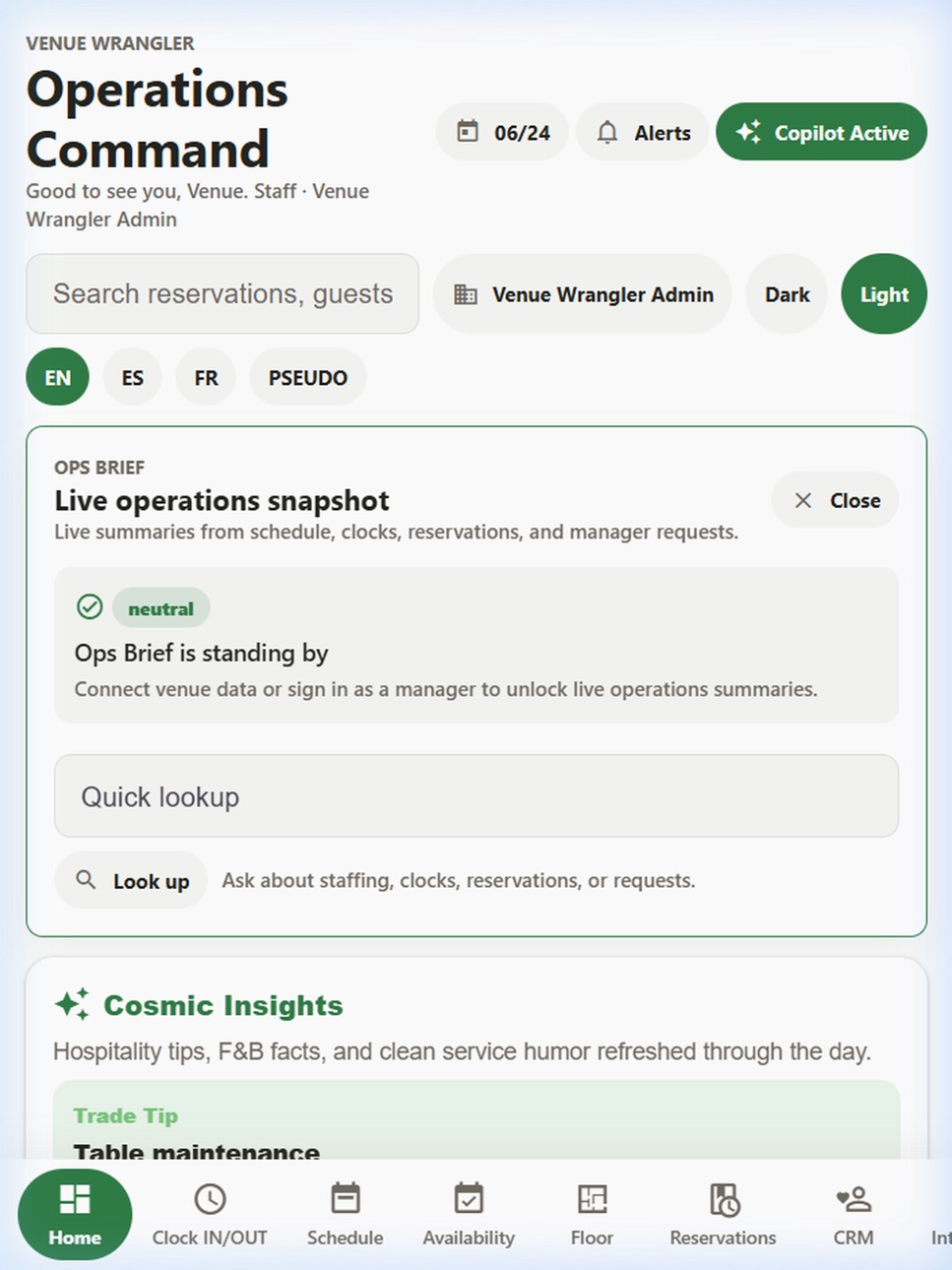Screen dimensions: 952x1270
Task: Close the Ops Brief panel
Action: pos(835,500)
